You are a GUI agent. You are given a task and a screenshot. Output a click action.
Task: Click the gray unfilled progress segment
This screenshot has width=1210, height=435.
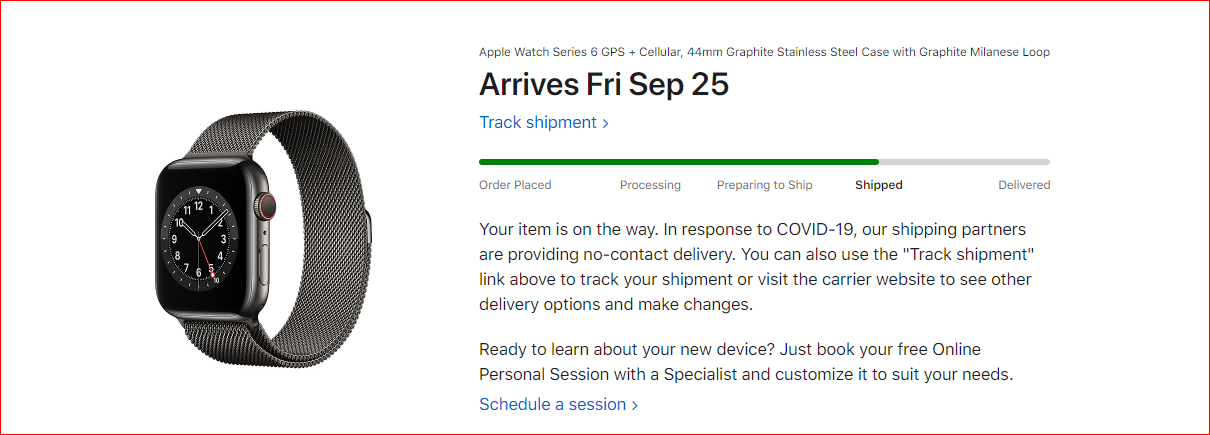pyautogui.click(x=964, y=161)
